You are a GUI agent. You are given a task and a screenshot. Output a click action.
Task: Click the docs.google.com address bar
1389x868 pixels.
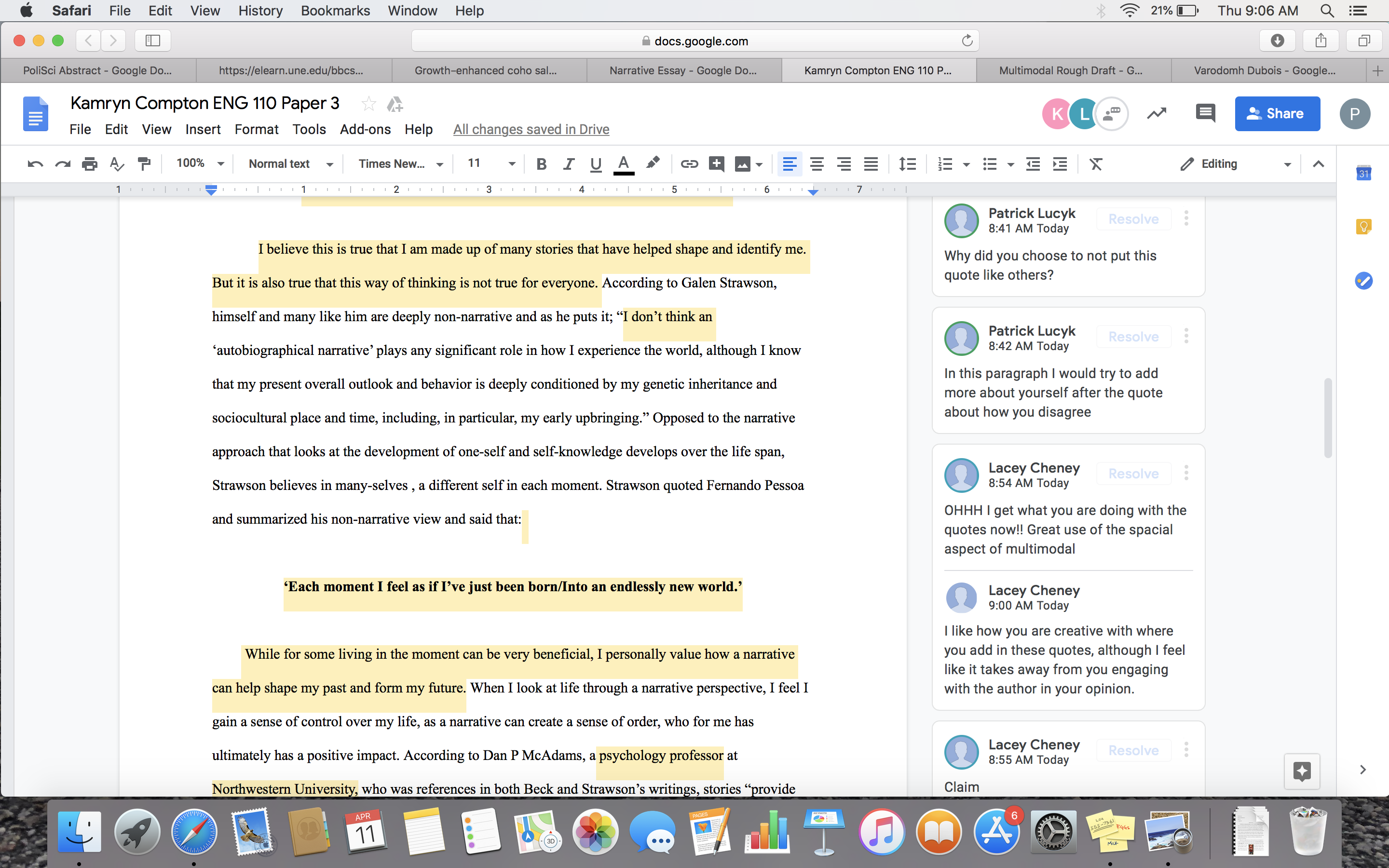pos(694,41)
